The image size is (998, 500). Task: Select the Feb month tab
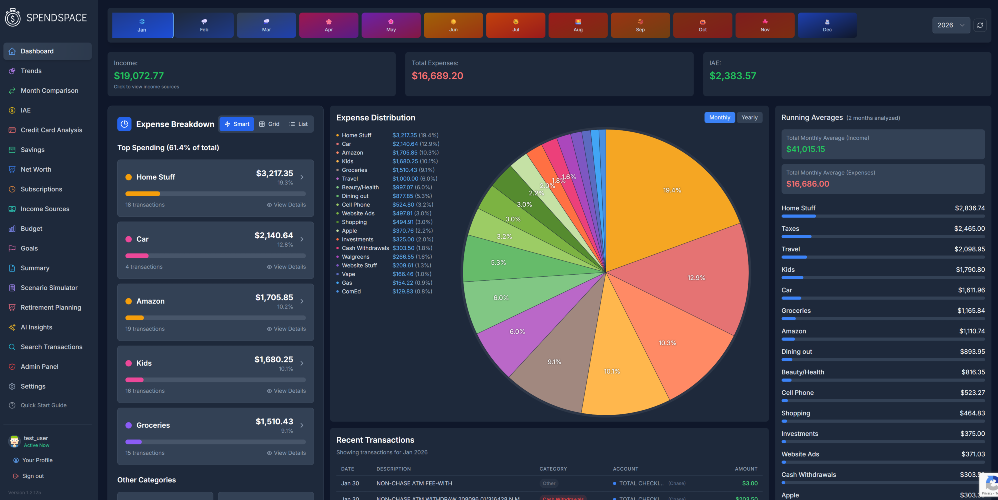[204, 25]
